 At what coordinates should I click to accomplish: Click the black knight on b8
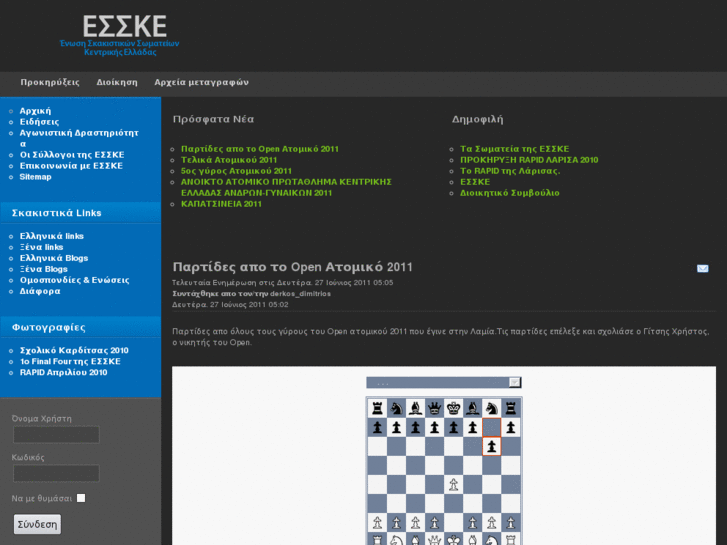pyautogui.click(x=396, y=408)
